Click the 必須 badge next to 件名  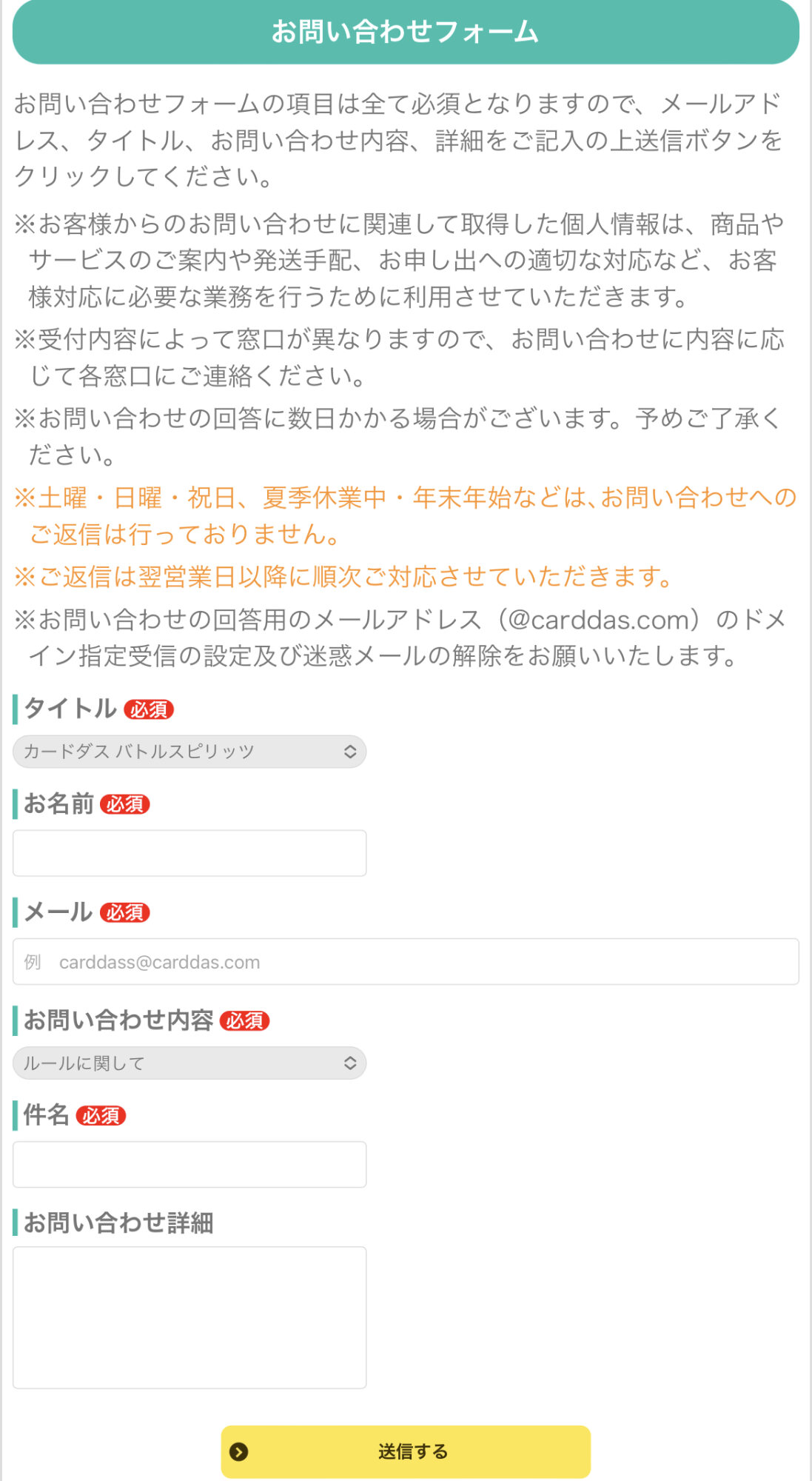(101, 1115)
